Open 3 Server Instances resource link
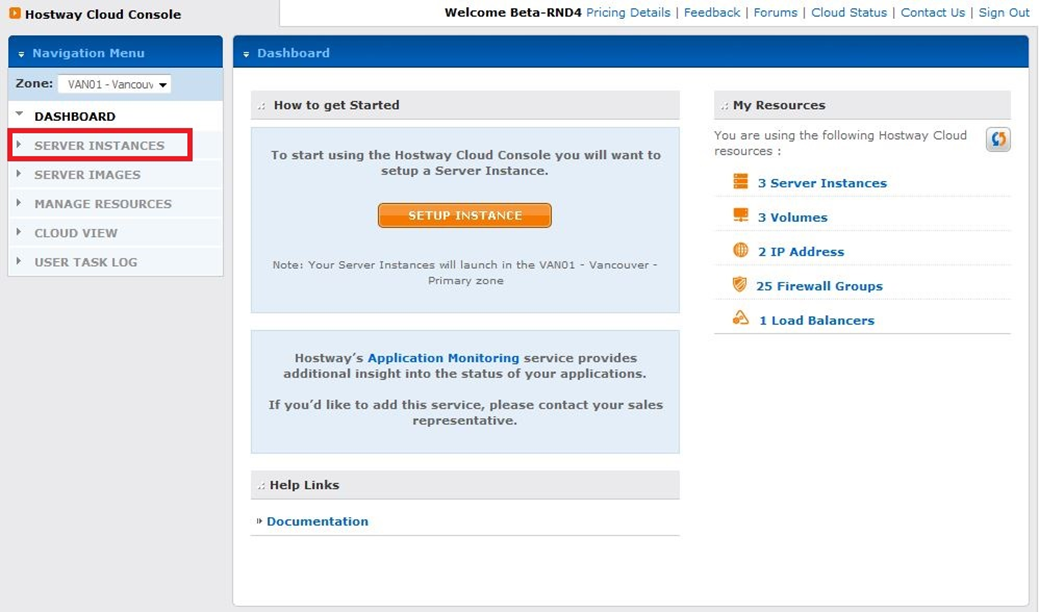 [x=822, y=183]
